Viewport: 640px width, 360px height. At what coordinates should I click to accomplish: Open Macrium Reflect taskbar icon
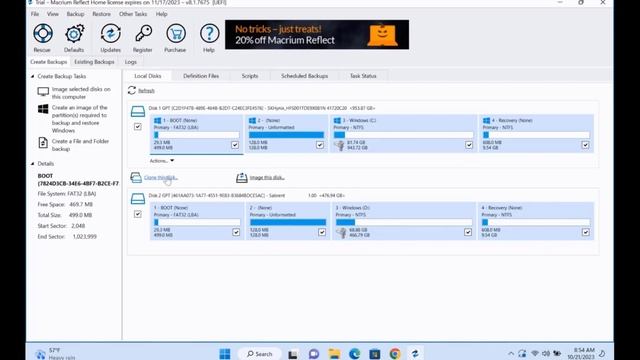(x=415, y=353)
